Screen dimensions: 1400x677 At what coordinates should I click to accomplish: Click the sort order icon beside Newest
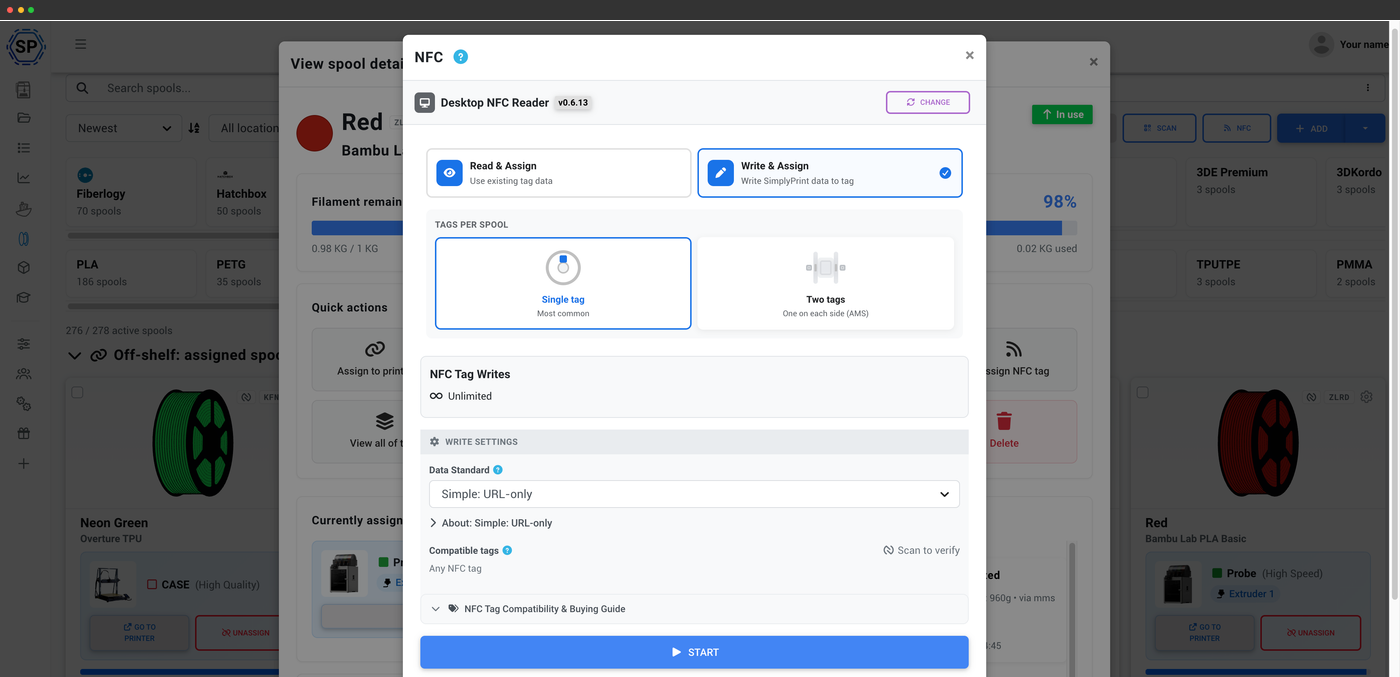(194, 128)
